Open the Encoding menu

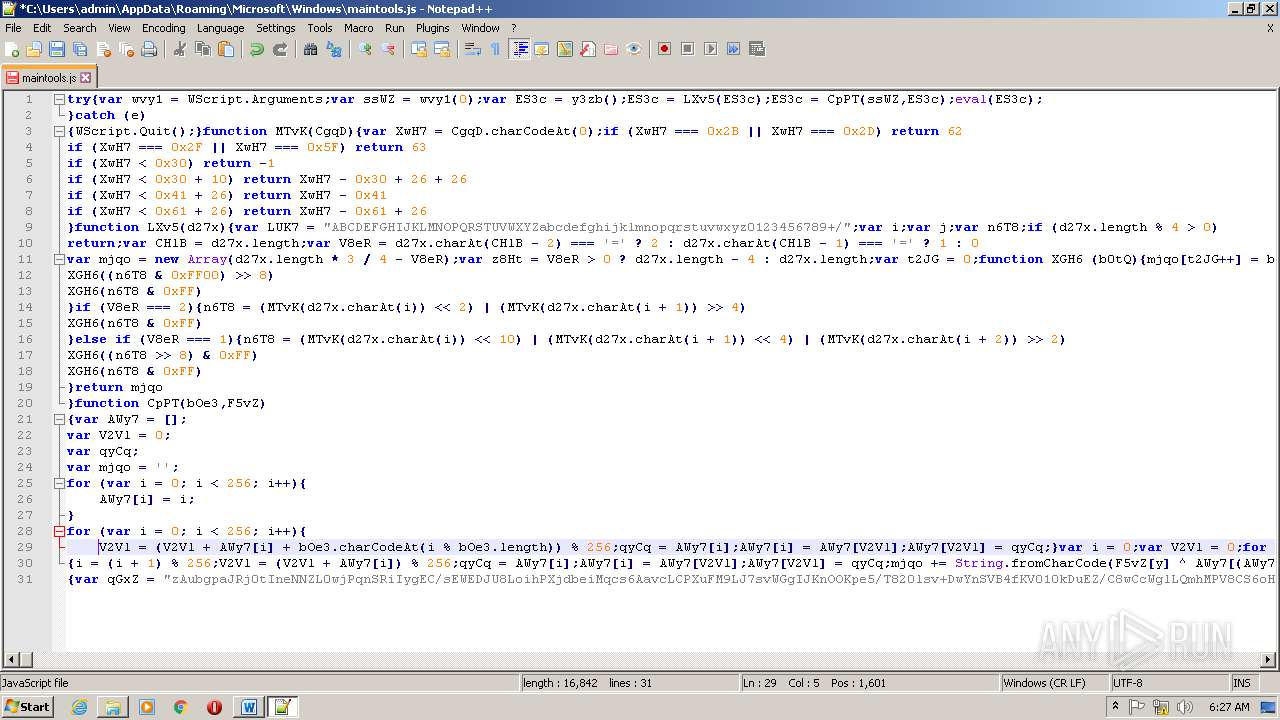tap(164, 28)
